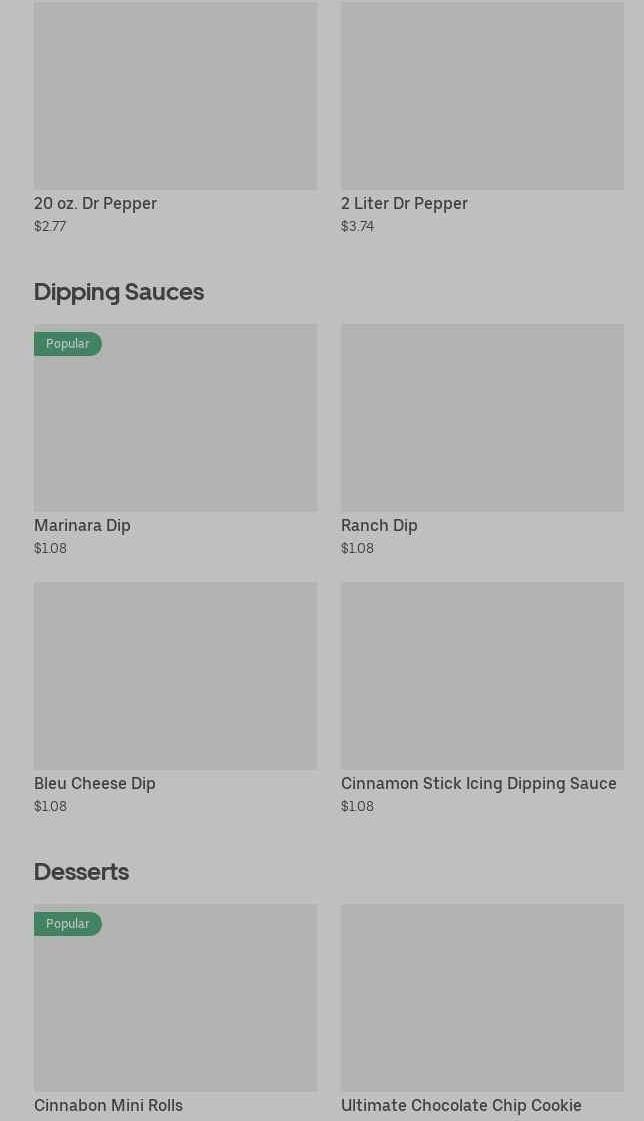The width and height of the screenshot is (644, 1121).
Task: Click the Desserts section heading
Action: pyautogui.click(x=81, y=872)
